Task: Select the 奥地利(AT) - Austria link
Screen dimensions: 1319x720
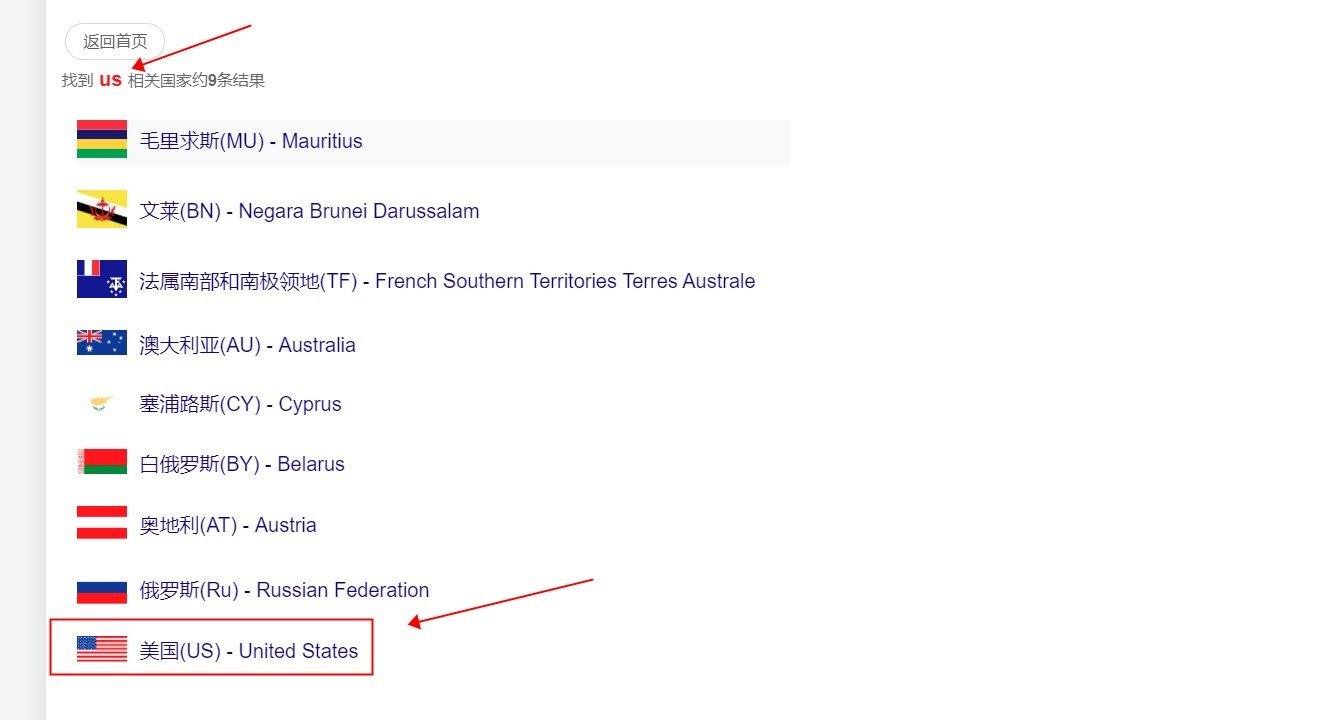Action: 228,525
